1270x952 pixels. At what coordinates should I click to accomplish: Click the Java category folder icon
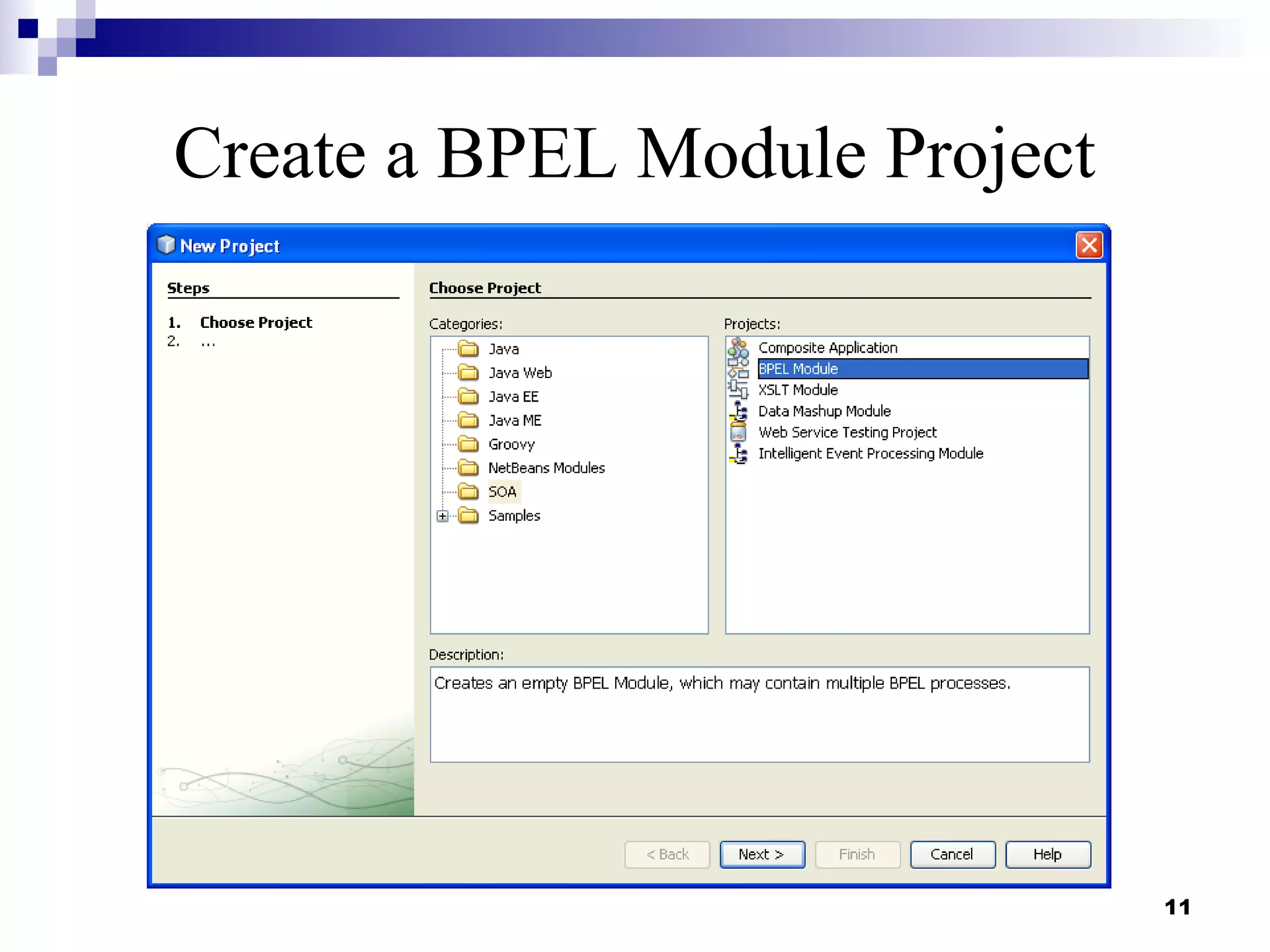click(x=469, y=349)
